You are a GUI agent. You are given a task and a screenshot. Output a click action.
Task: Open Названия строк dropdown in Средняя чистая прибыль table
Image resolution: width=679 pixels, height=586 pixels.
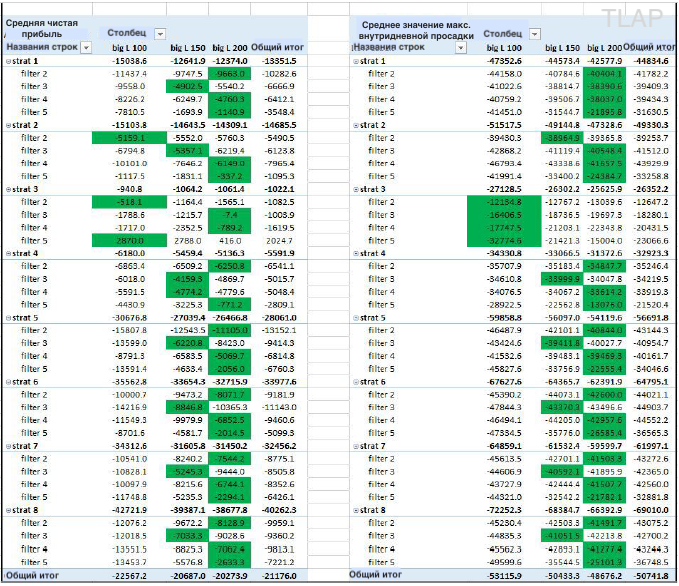coord(86,47)
